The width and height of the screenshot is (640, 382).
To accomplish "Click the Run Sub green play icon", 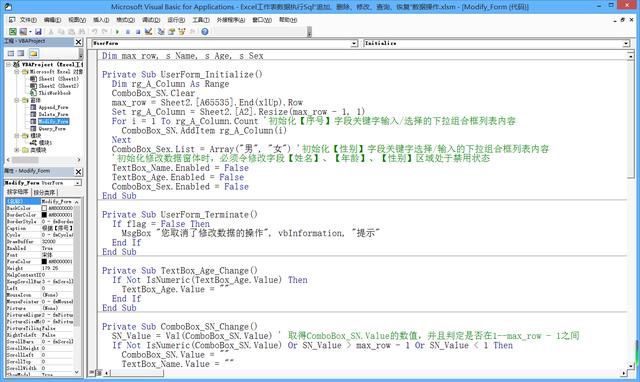I will coord(117,31).
